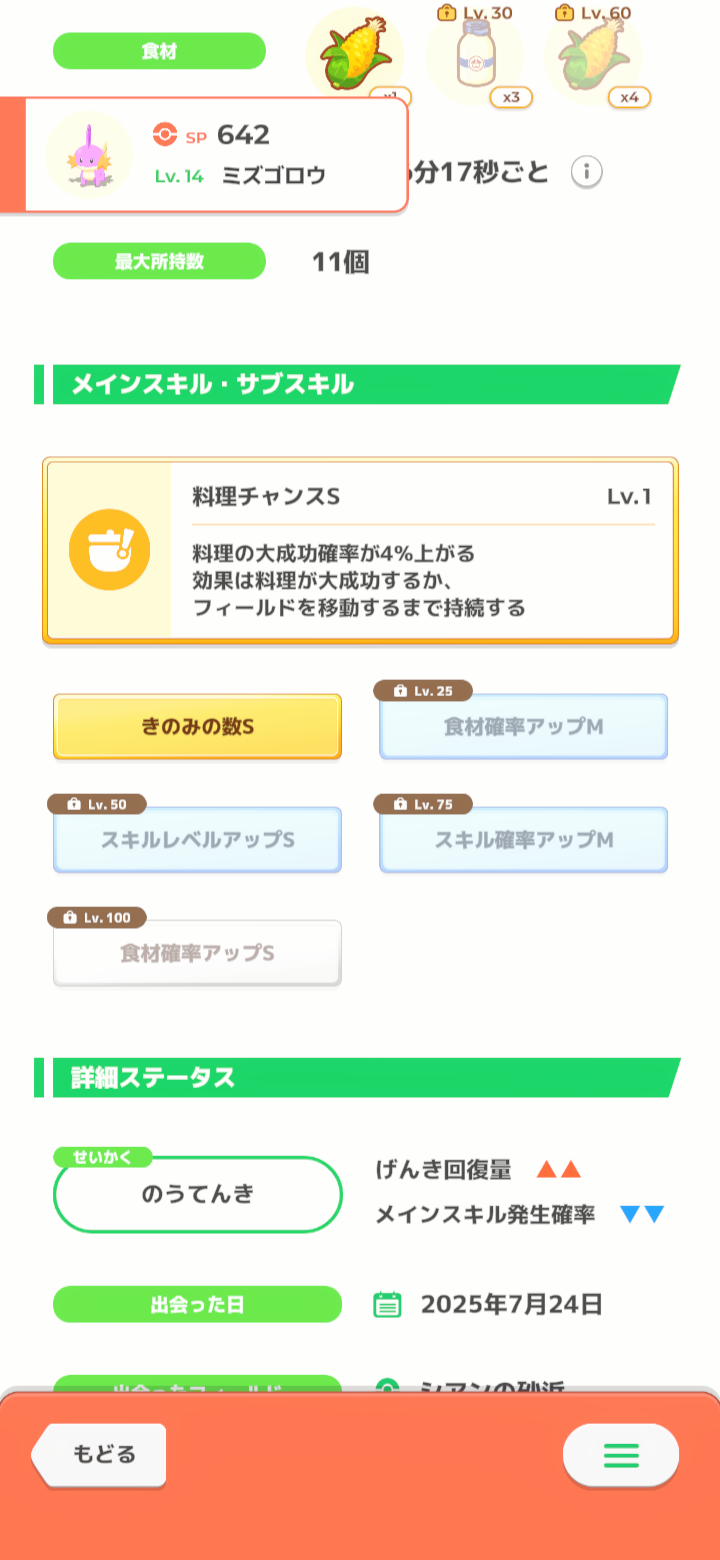Open the のうてんき nature details
Image resolution: width=720 pixels, height=1560 pixels.
tap(197, 1194)
